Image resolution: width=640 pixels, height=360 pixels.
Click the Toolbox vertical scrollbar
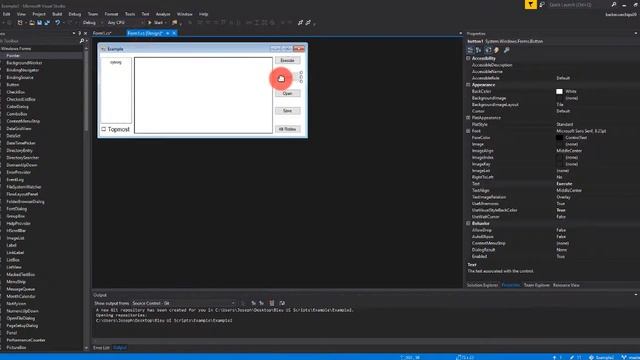pyautogui.click(x=86, y=198)
